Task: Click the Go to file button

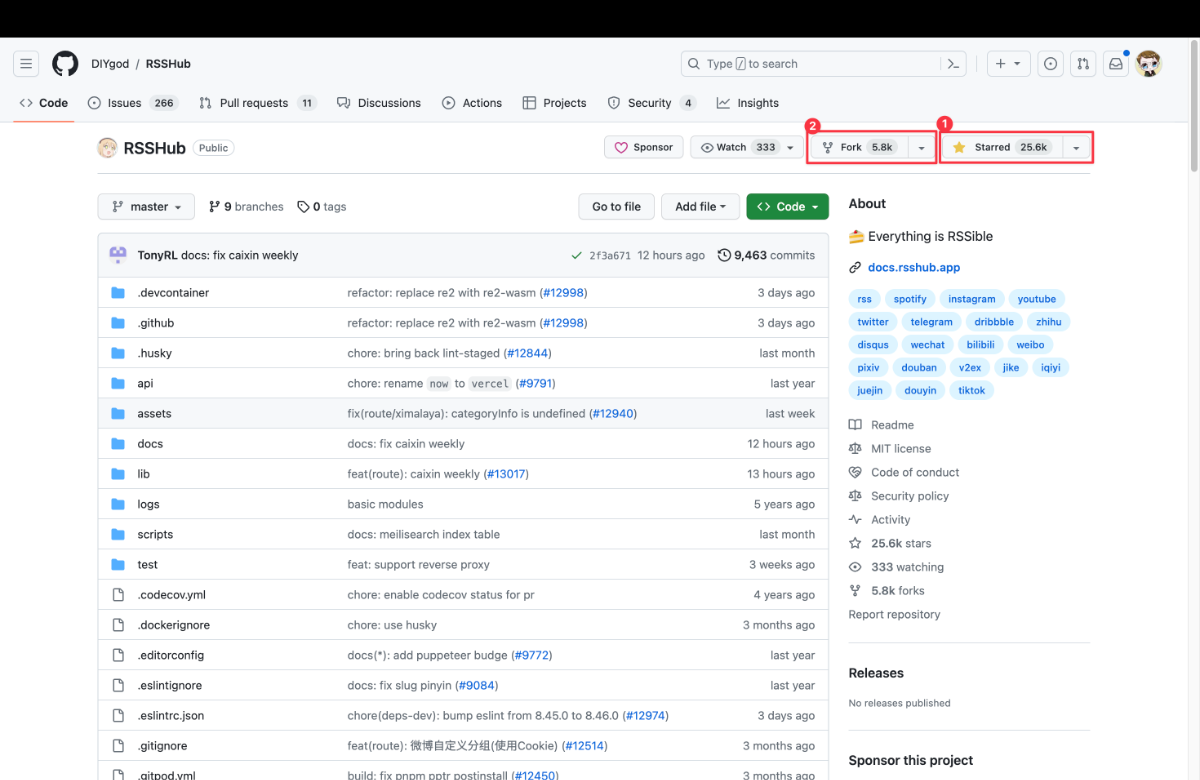Action: pyautogui.click(x=616, y=207)
